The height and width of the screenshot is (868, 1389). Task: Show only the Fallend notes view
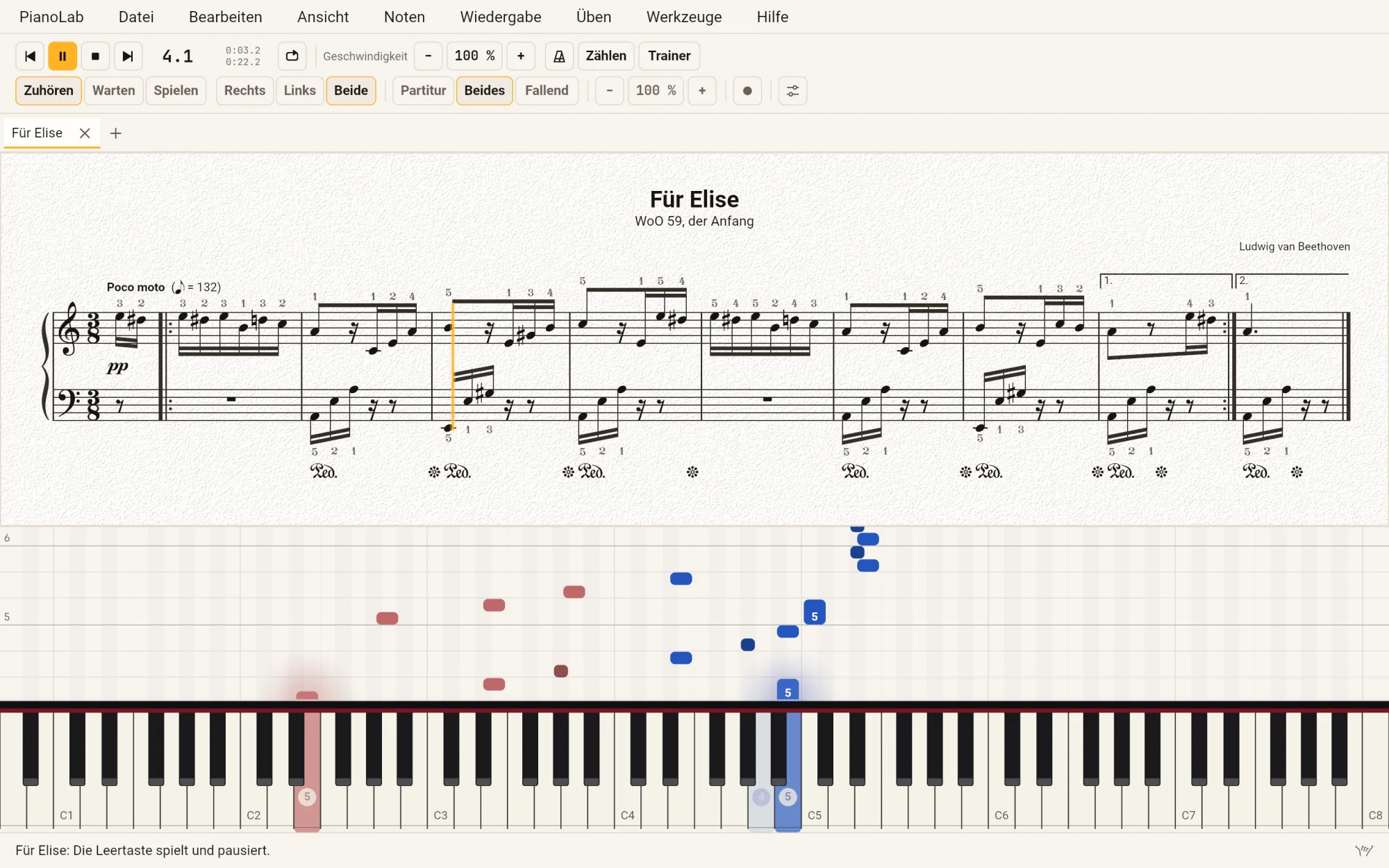547,91
